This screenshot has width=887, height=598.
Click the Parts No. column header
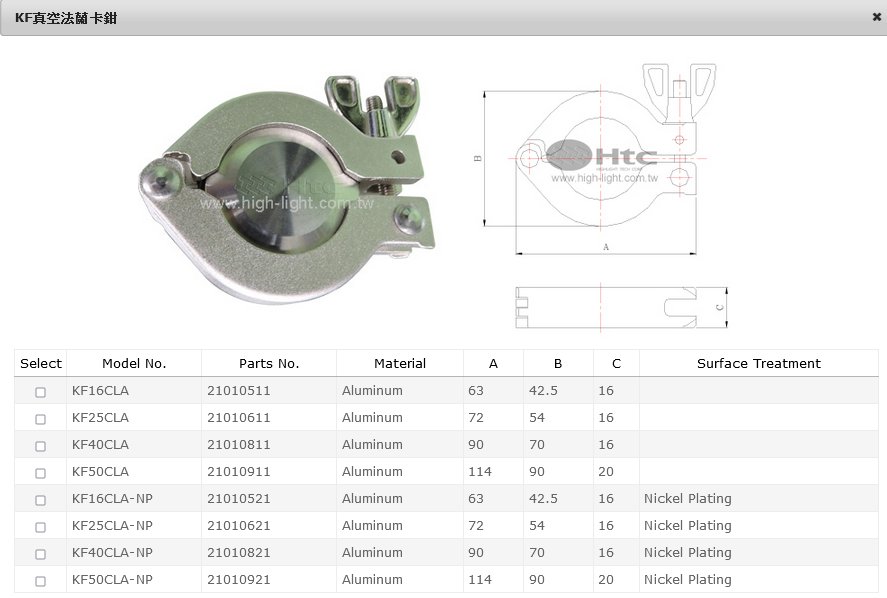[269, 364]
